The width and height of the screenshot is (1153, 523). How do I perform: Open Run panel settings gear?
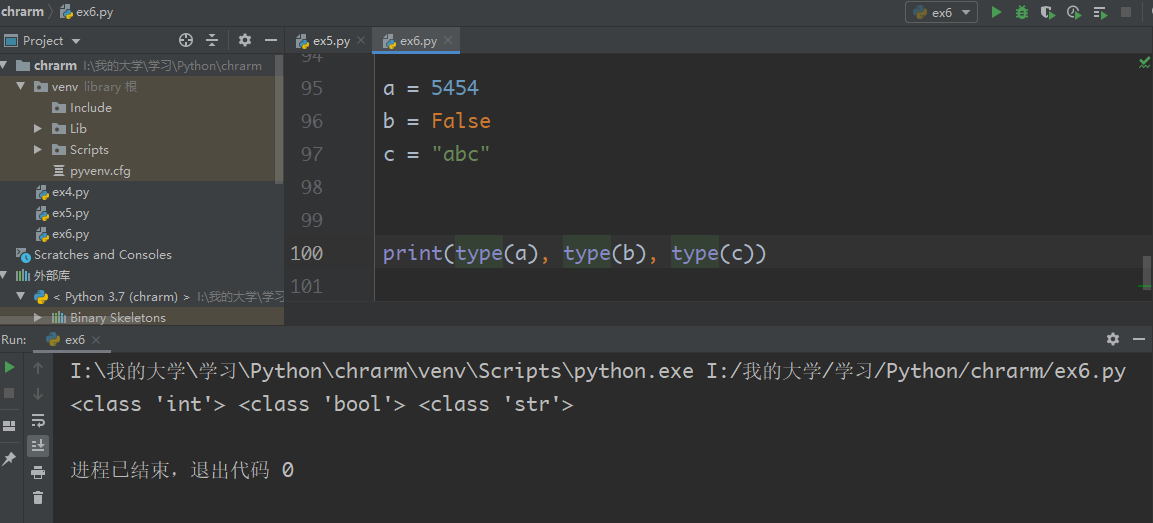(x=1113, y=339)
